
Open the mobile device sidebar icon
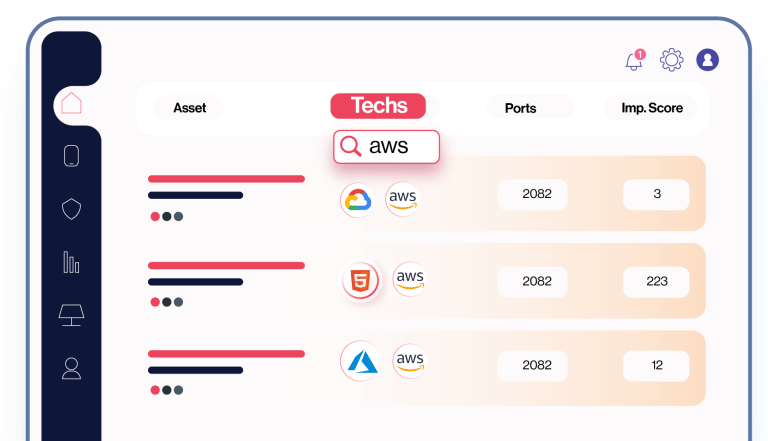coord(71,156)
